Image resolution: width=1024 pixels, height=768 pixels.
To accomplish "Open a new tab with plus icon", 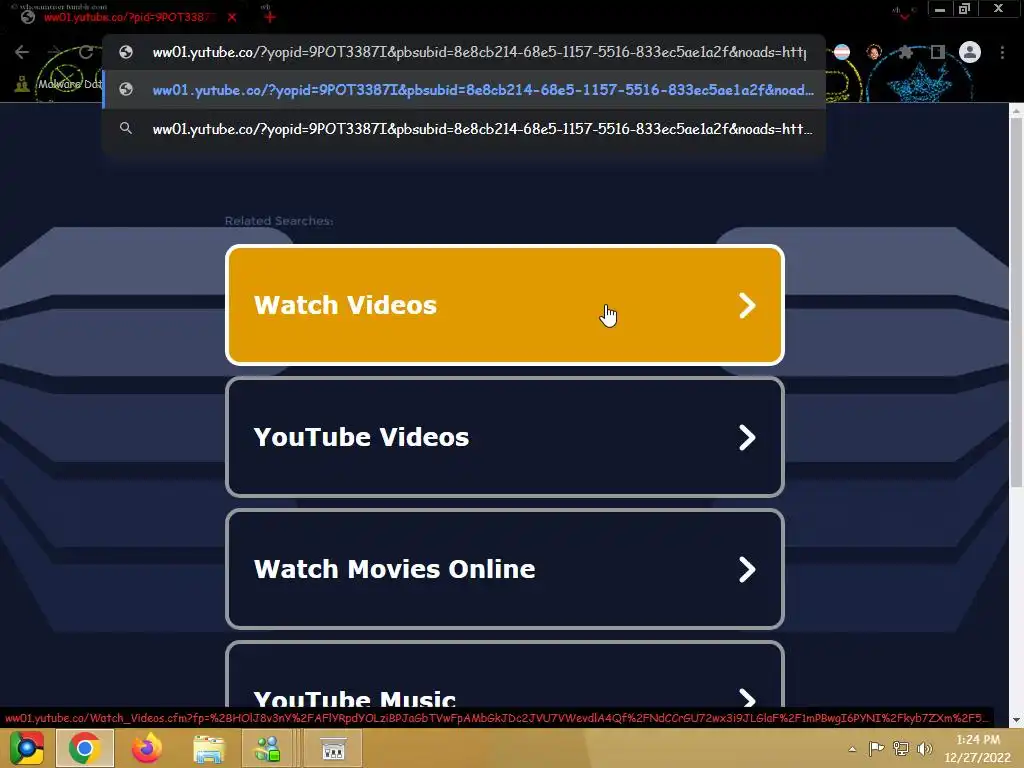I will tap(270, 17).
